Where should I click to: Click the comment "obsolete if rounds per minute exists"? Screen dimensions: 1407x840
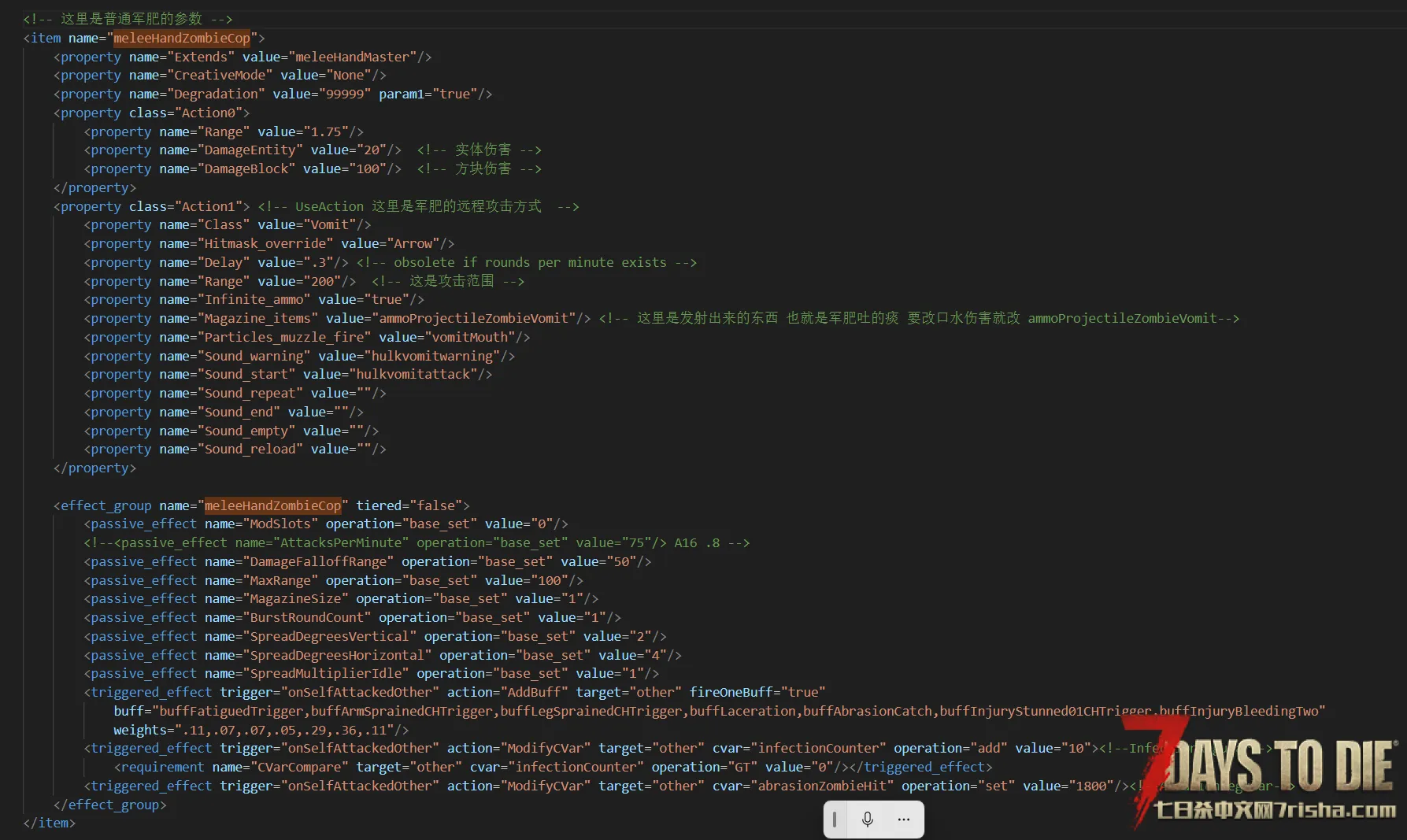(530, 262)
